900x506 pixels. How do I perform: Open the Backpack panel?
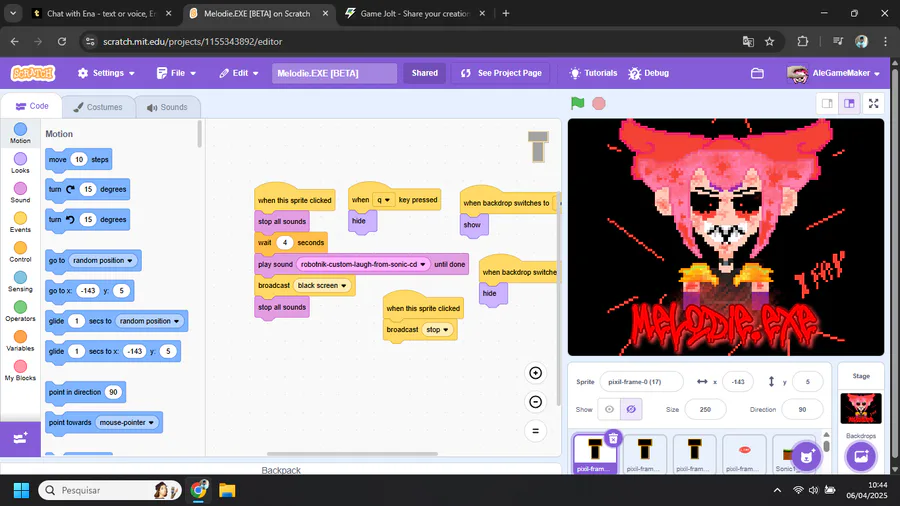click(x=281, y=469)
